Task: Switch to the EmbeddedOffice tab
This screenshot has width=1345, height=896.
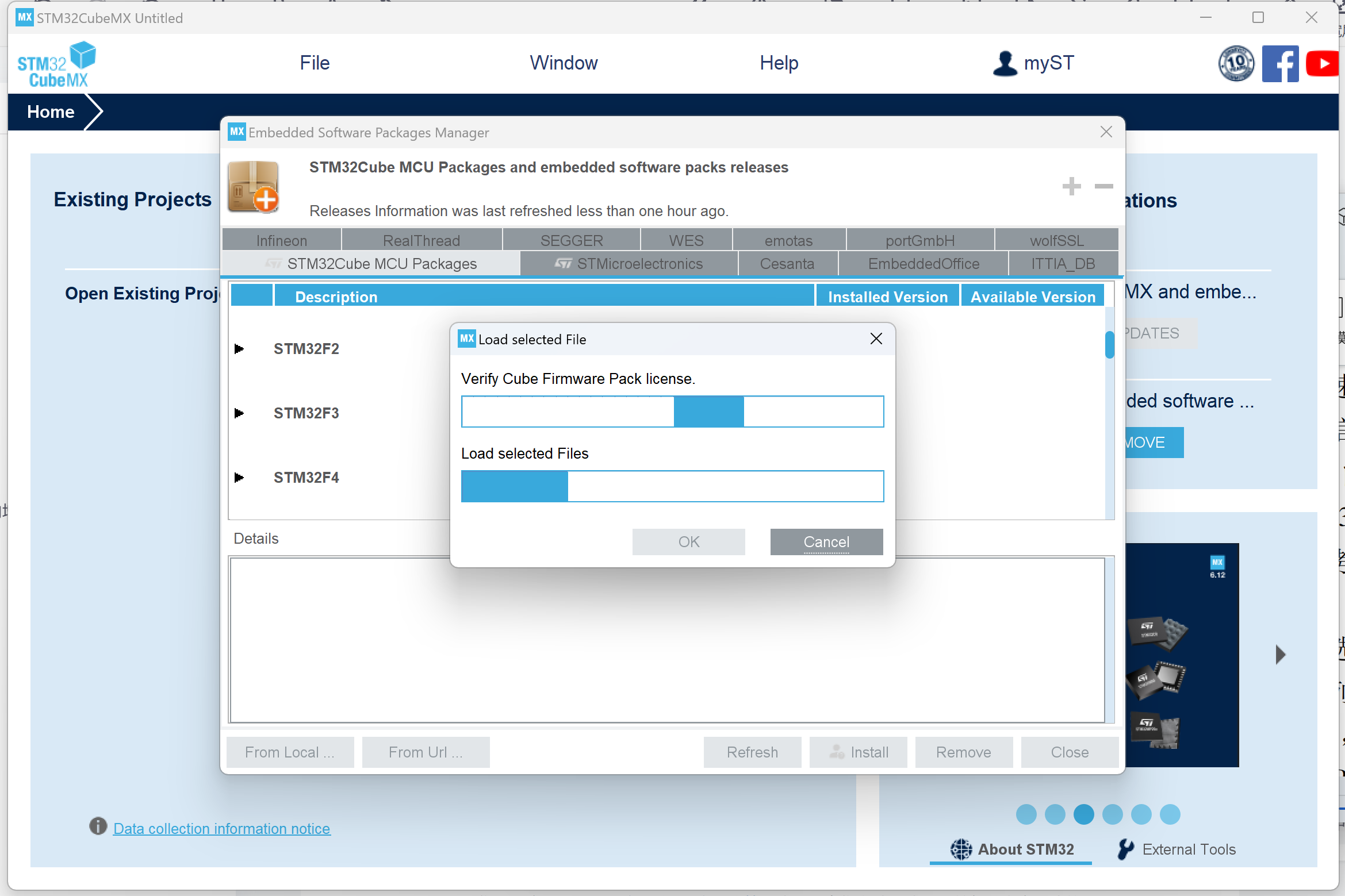Action: (x=924, y=264)
